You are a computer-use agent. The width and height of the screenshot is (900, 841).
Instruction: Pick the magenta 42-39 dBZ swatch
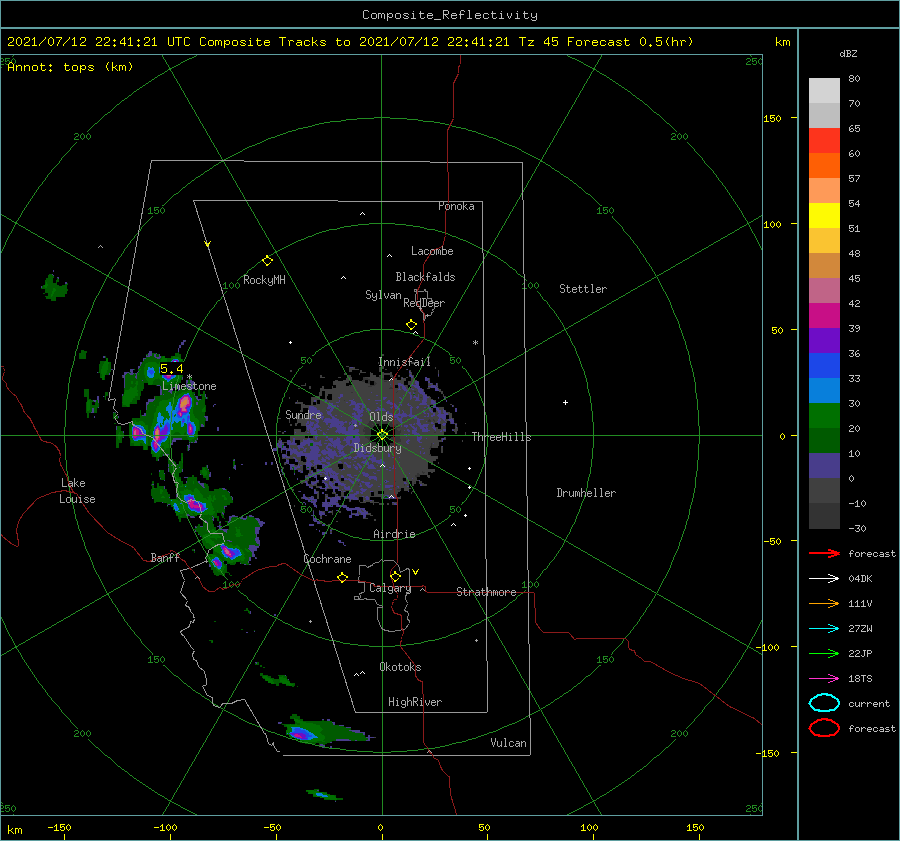pyautogui.click(x=824, y=316)
